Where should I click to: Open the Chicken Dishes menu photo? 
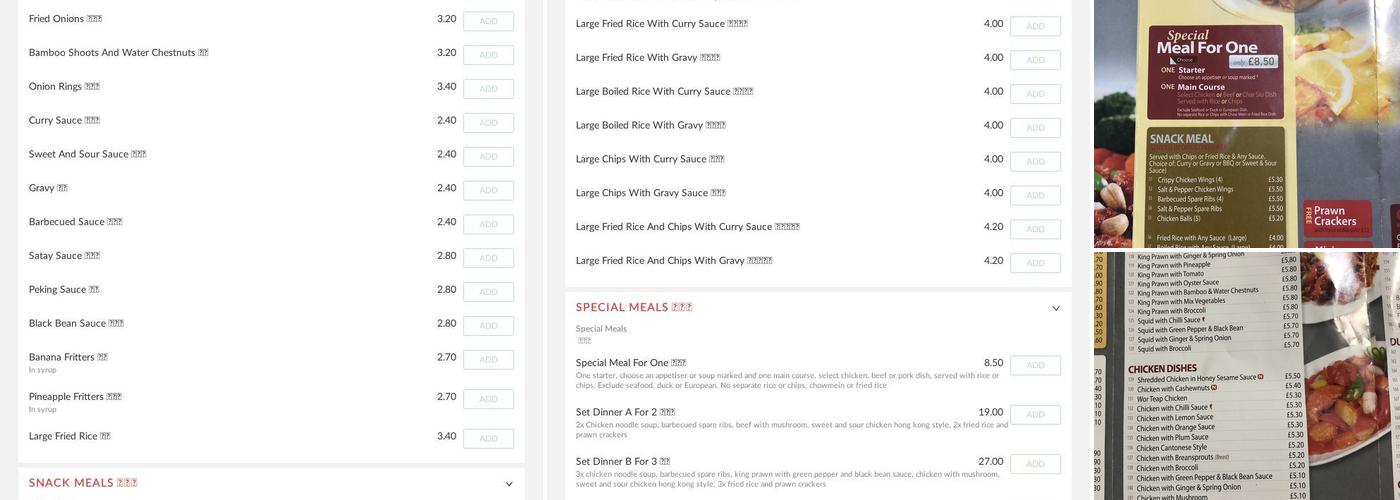click(1246, 376)
